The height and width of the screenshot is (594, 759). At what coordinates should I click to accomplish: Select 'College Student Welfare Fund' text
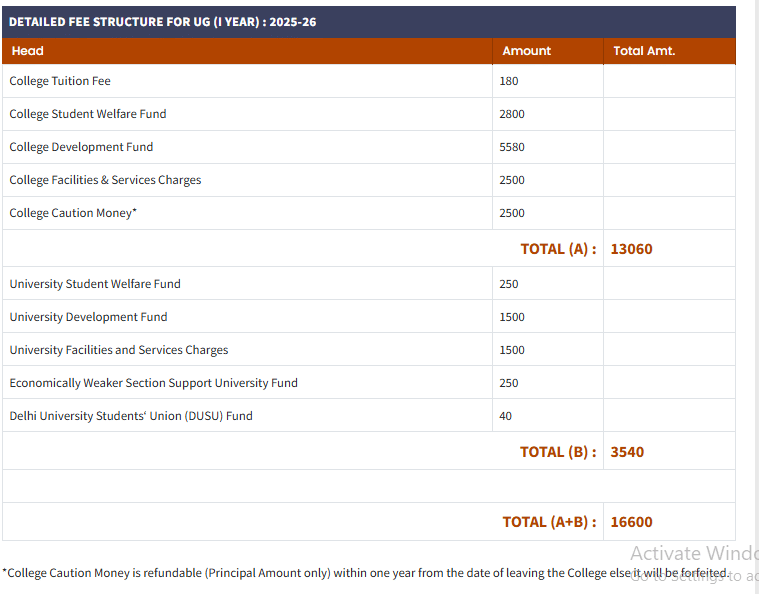coord(88,114)
